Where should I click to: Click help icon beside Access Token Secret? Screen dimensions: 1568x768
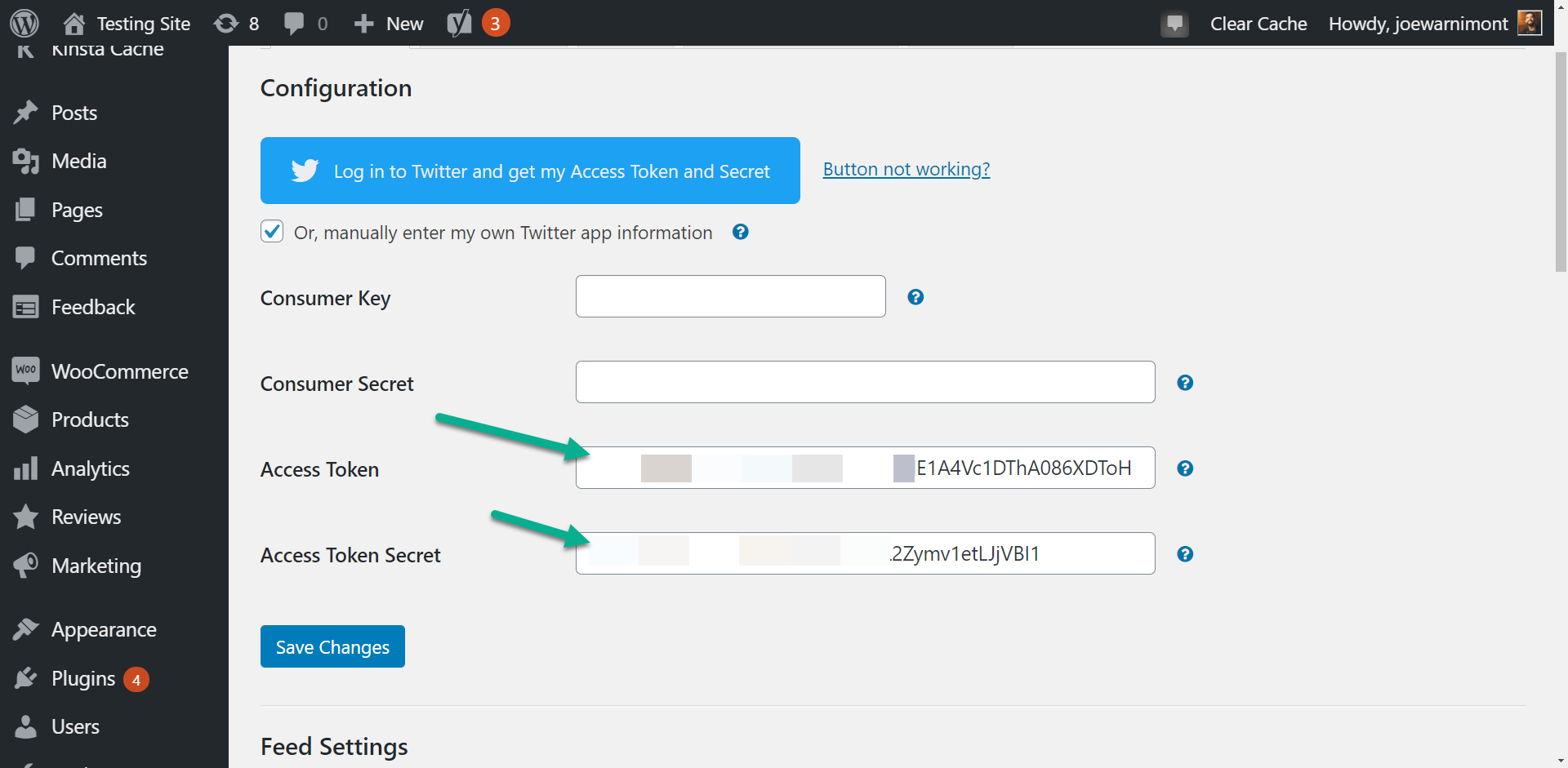[x=1185, y=554]
